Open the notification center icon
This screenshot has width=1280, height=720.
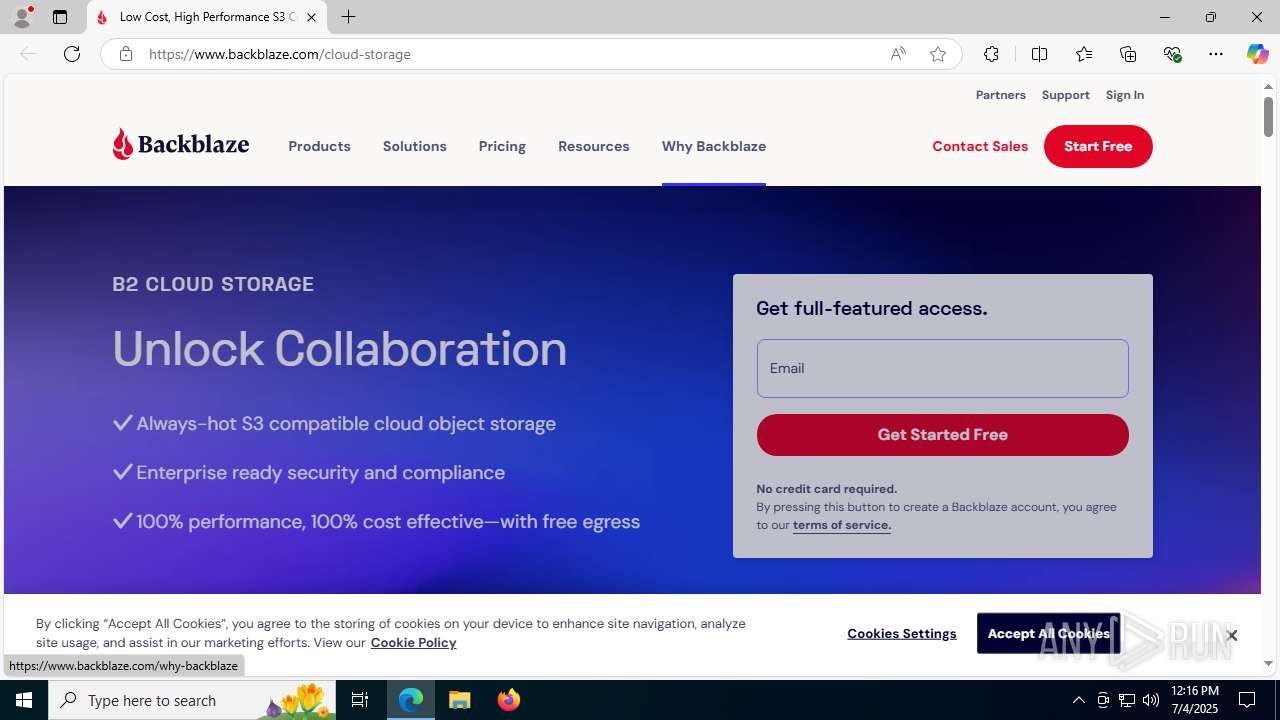1248,700
